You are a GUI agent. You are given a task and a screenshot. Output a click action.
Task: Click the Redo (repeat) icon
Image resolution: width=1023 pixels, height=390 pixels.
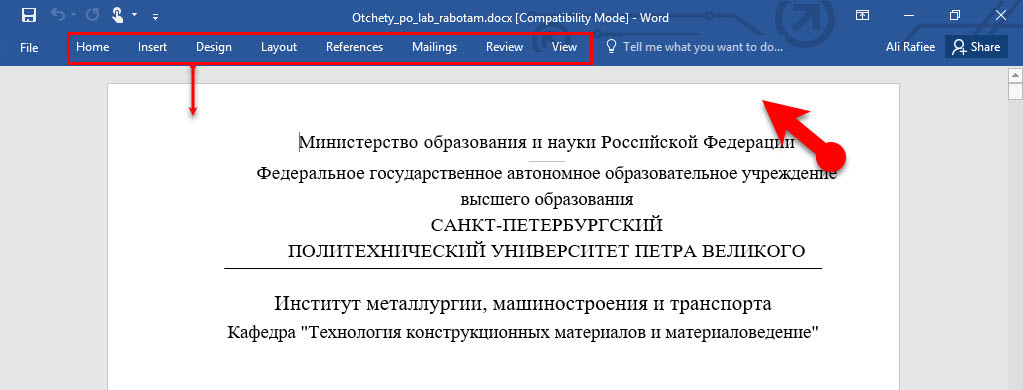pos(92,15)
